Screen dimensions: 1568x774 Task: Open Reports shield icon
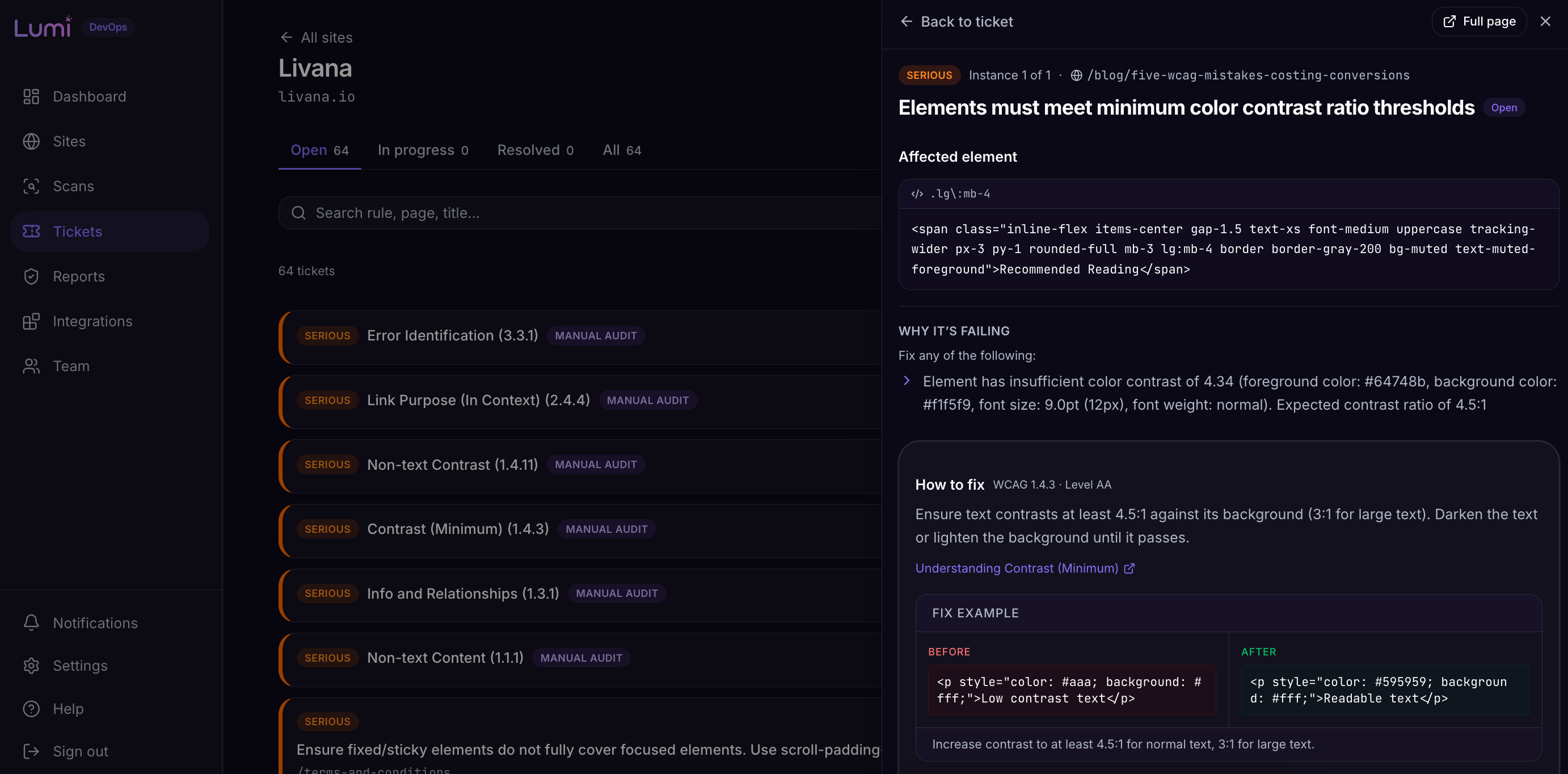[31, 276]
